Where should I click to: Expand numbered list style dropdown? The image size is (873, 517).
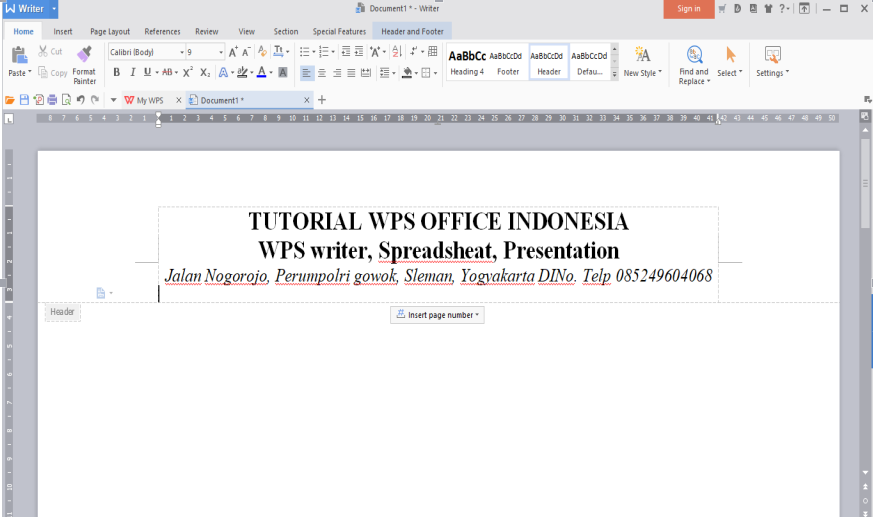[x=333, y=52]
